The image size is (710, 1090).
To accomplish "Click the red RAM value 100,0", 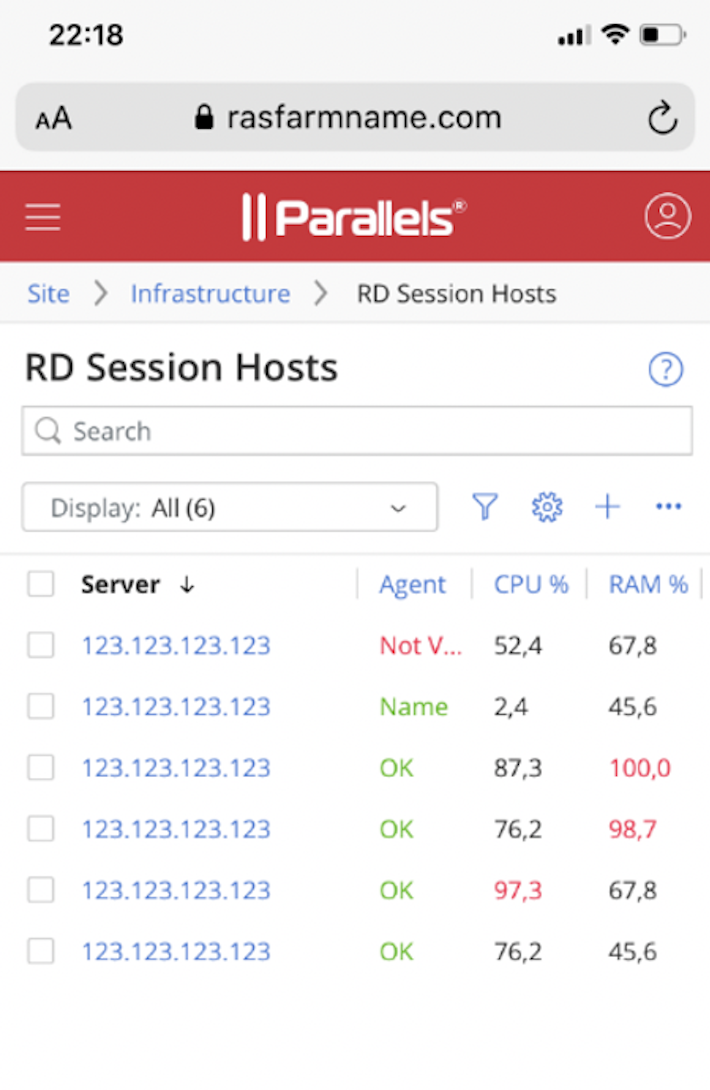I will (640, 768).
